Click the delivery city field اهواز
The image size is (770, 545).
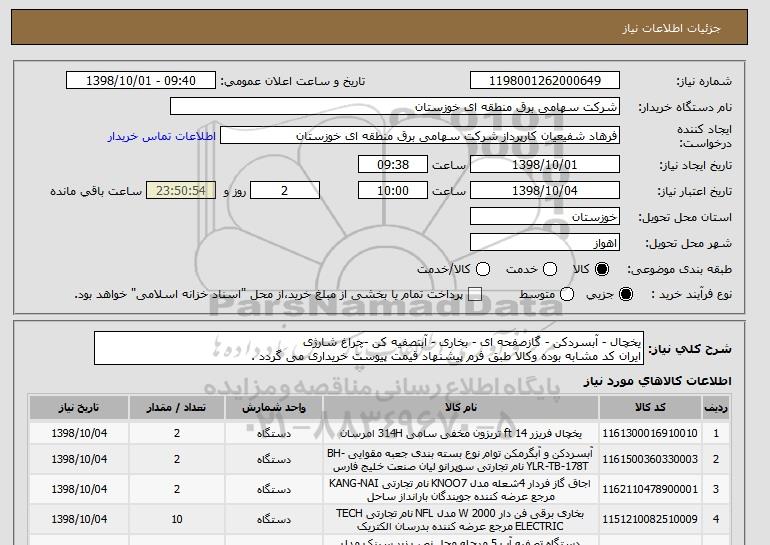545,243
